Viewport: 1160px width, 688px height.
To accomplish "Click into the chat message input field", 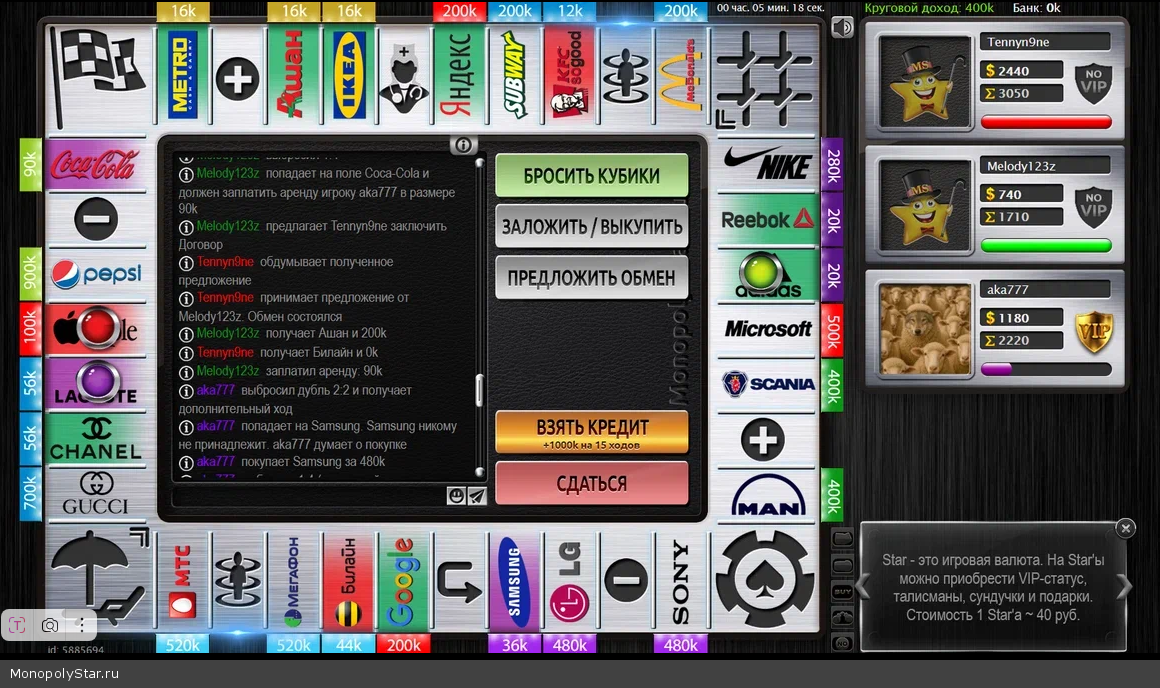I will click(309, 496).
